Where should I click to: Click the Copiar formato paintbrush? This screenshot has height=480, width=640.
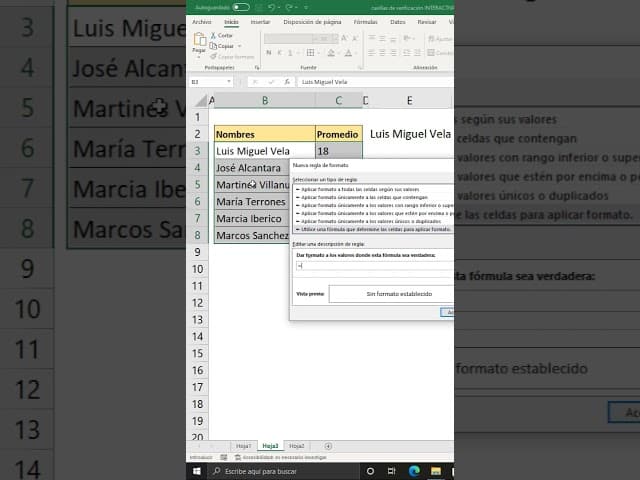pos(232,57)
